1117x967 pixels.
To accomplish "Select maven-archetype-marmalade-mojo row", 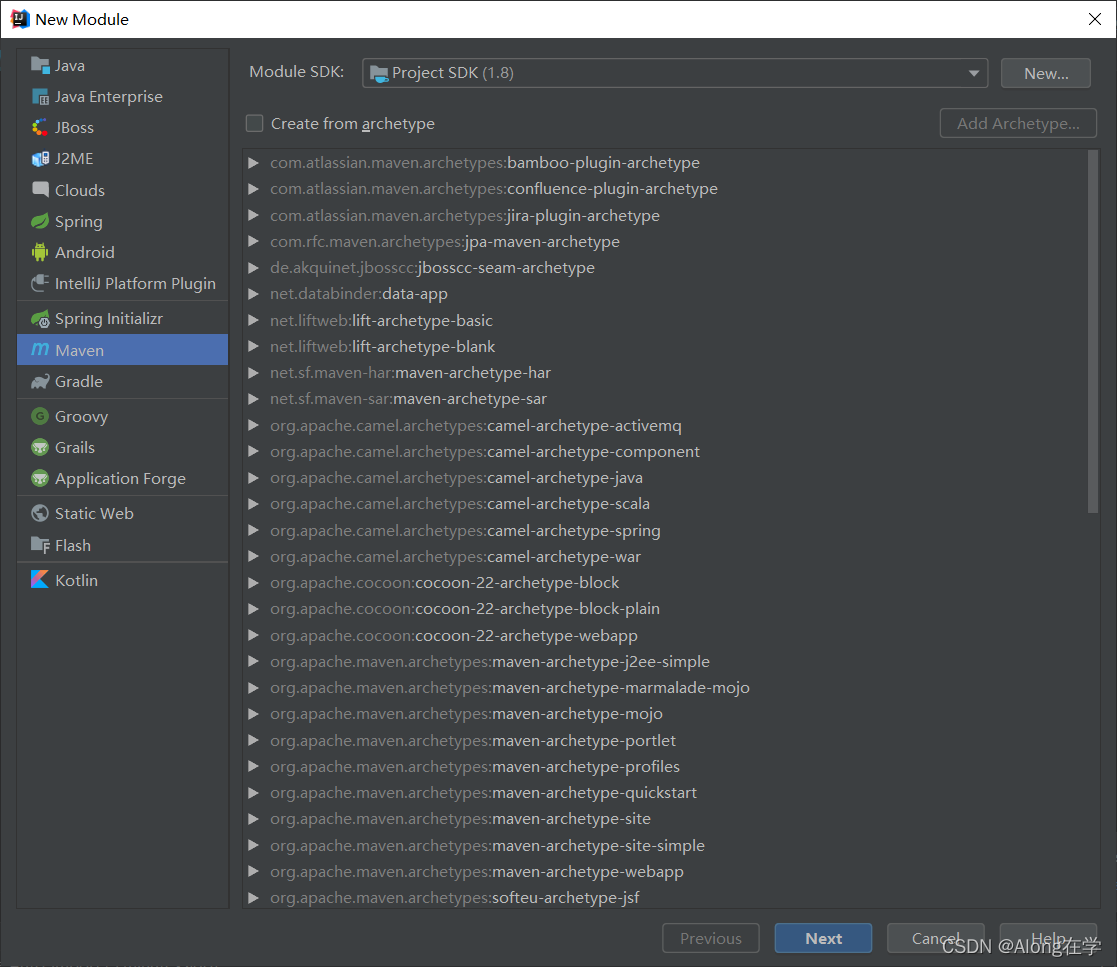I will point(665,688).
